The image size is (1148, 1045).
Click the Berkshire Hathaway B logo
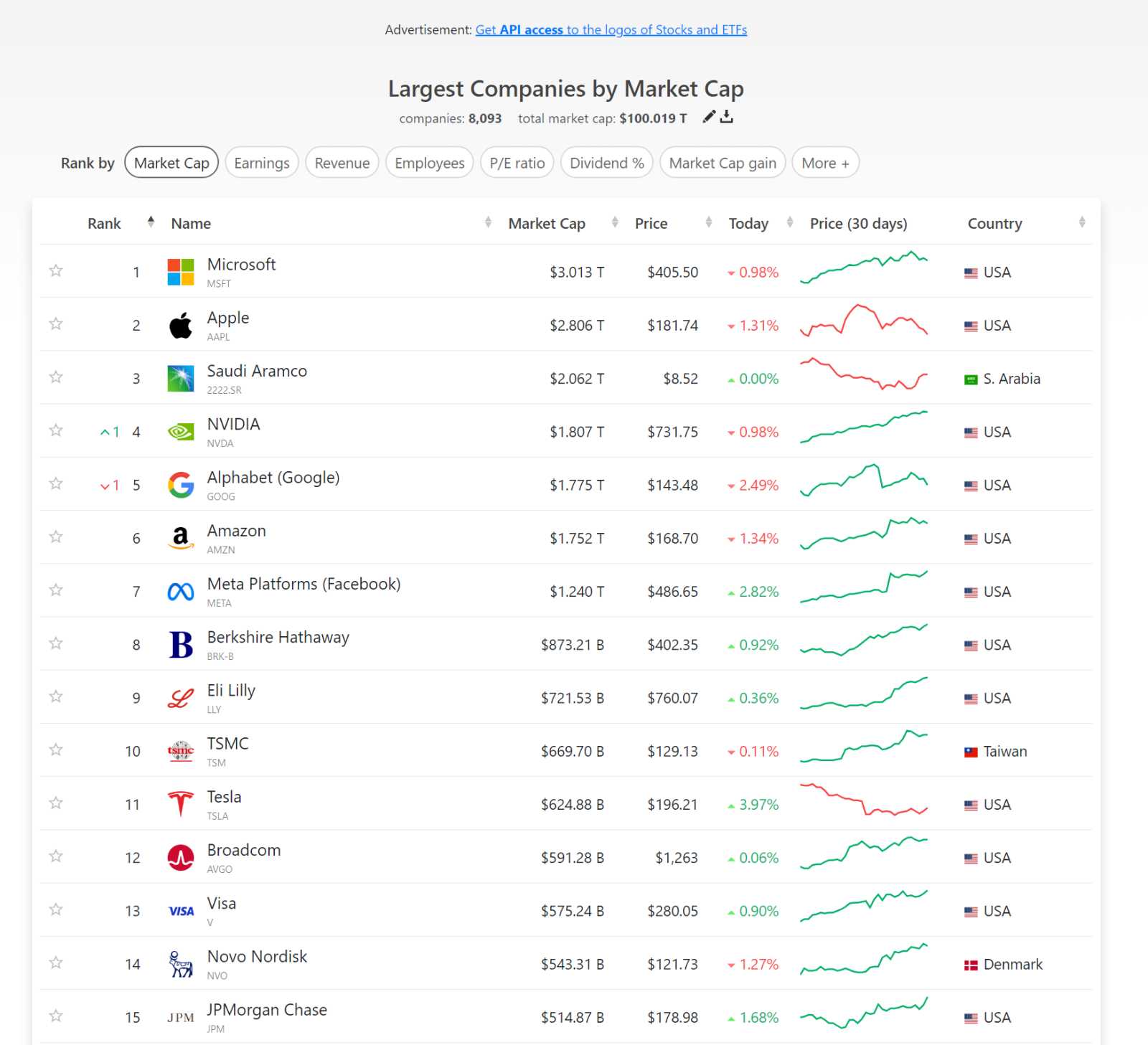point(181,645)
